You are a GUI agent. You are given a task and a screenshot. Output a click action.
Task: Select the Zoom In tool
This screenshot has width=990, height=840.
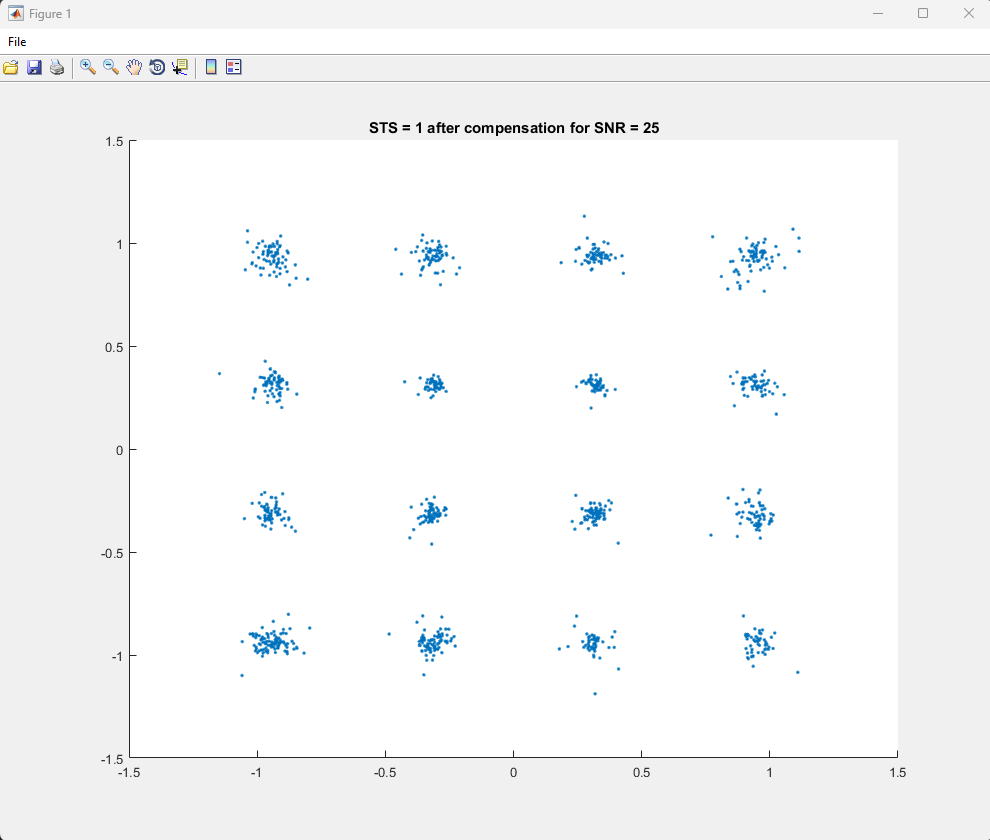(x=87, y=67)
